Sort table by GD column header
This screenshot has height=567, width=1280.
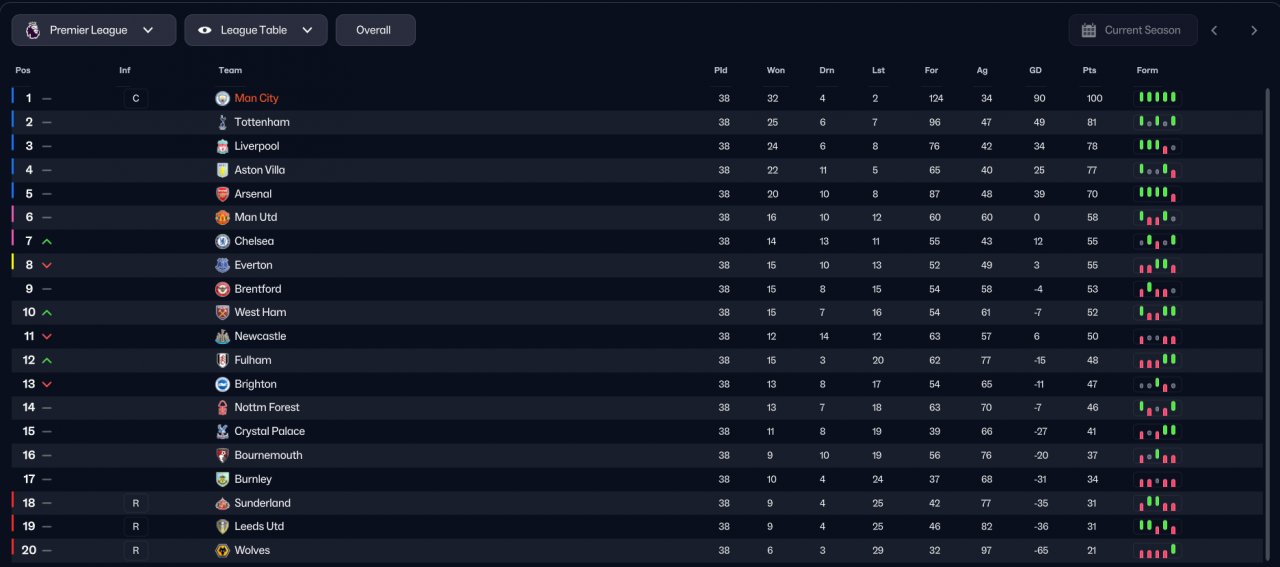[1035, 70]
